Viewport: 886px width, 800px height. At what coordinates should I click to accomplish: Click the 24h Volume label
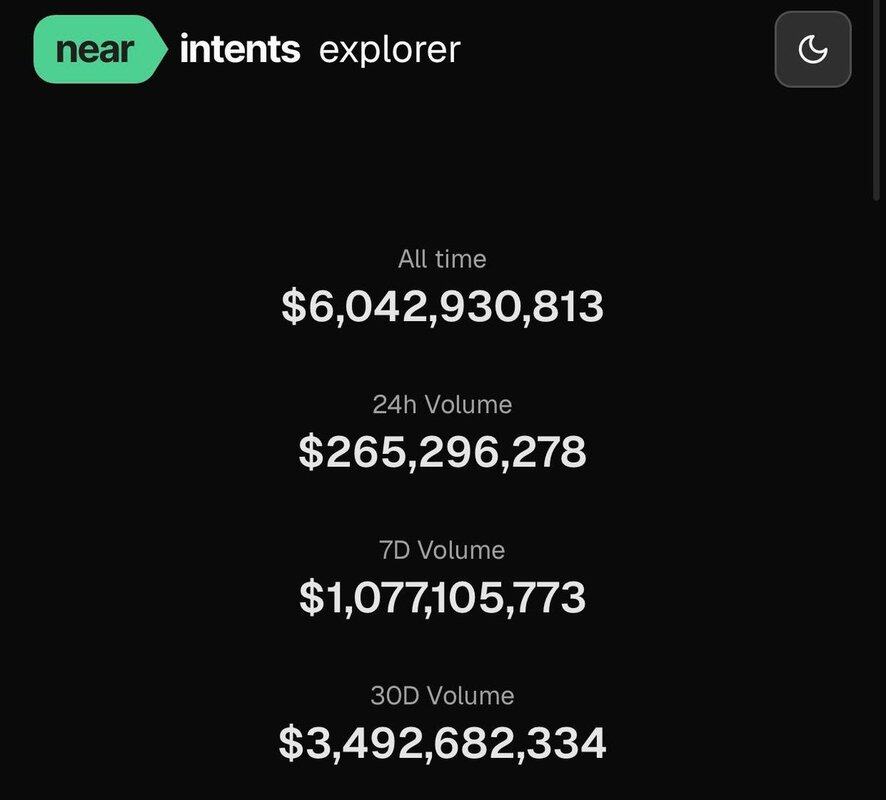click(x=442, y=405)
